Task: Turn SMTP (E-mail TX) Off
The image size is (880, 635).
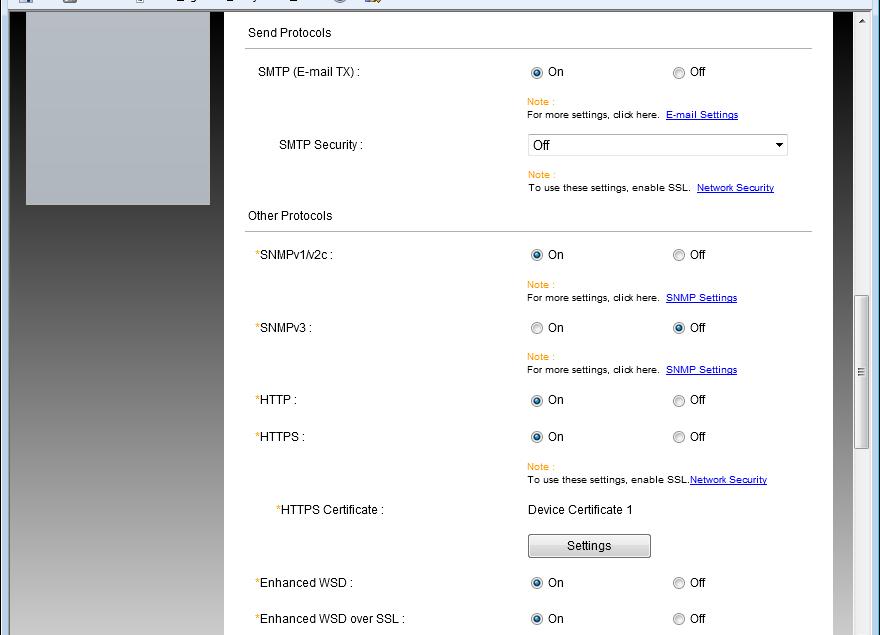Action: [x=679, y=72]
